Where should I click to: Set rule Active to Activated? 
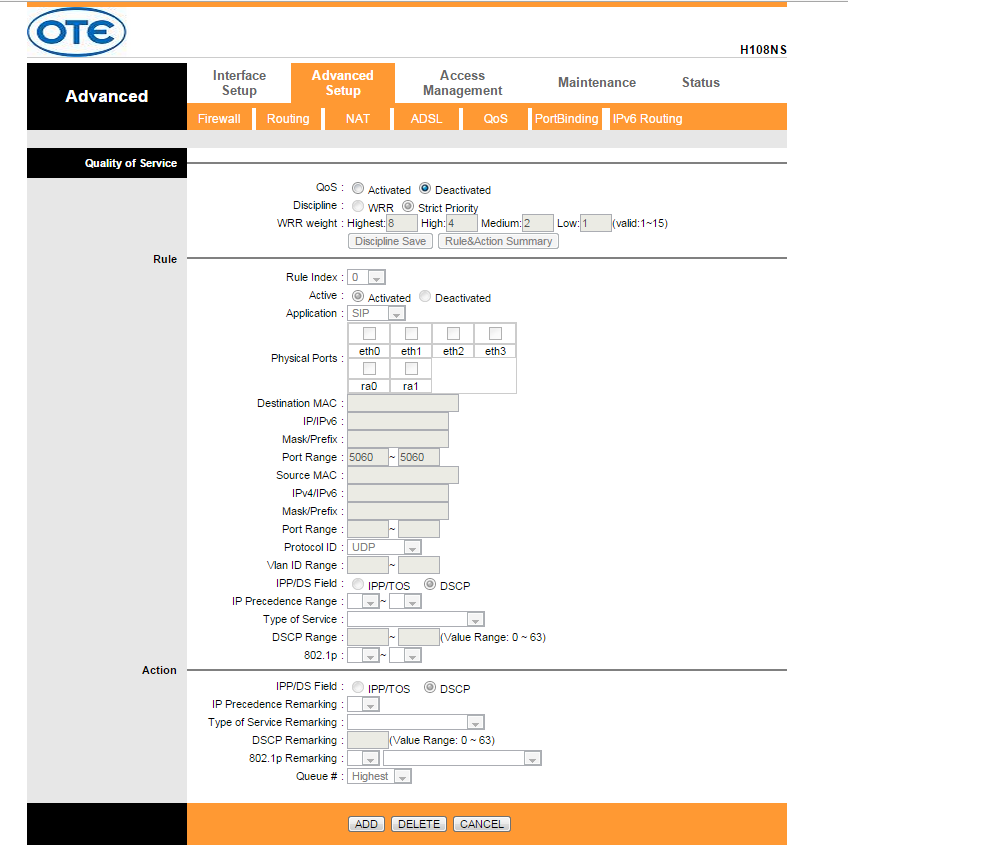coord(358,296)
